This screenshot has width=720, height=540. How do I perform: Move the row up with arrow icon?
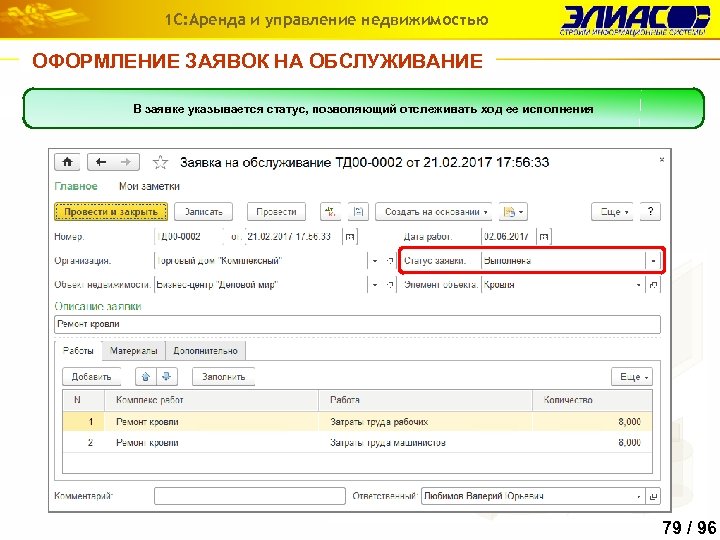click(146, 377)
